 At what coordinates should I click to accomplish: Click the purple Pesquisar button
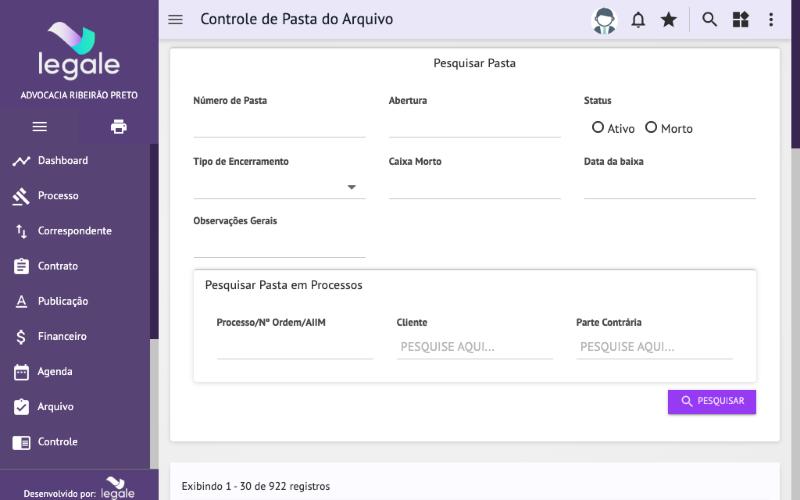coord(712,402)
